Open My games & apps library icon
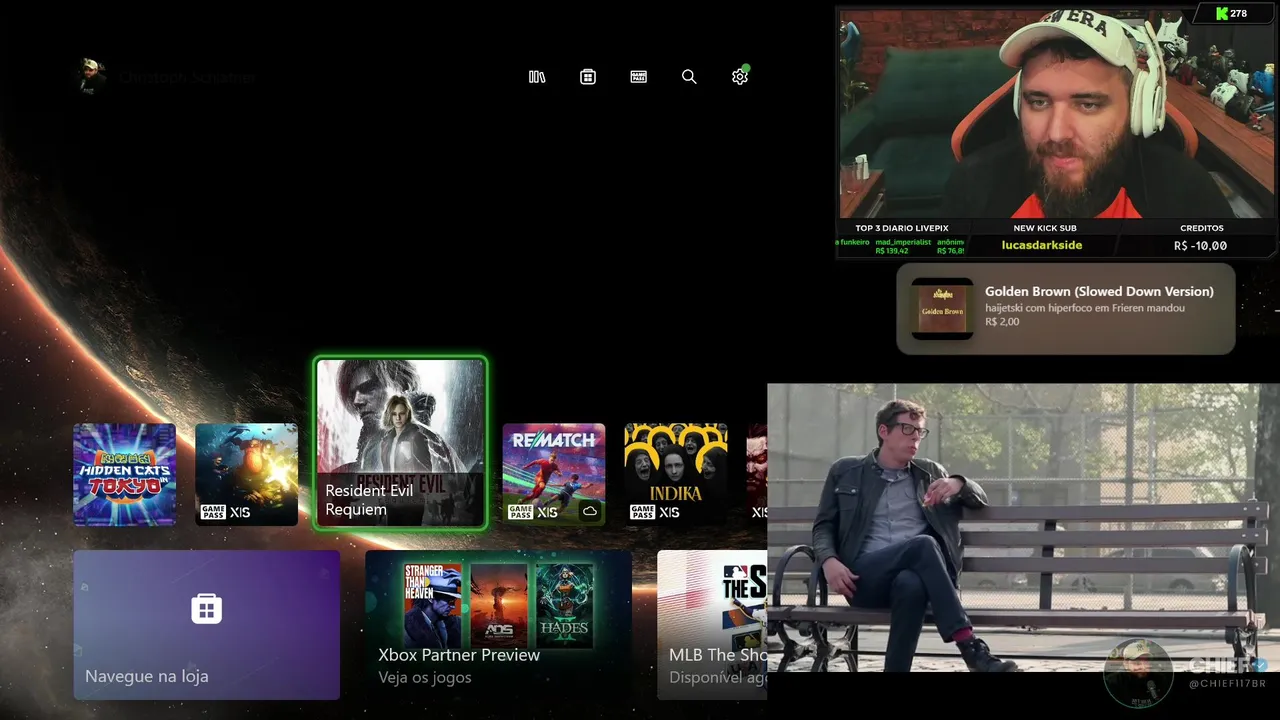Viewport: 1280px width, 720px height. coord(537,77)
